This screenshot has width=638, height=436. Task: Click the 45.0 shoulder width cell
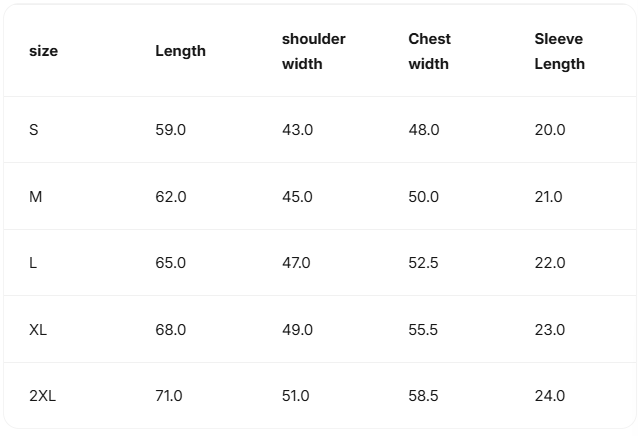tap(297, 197)
